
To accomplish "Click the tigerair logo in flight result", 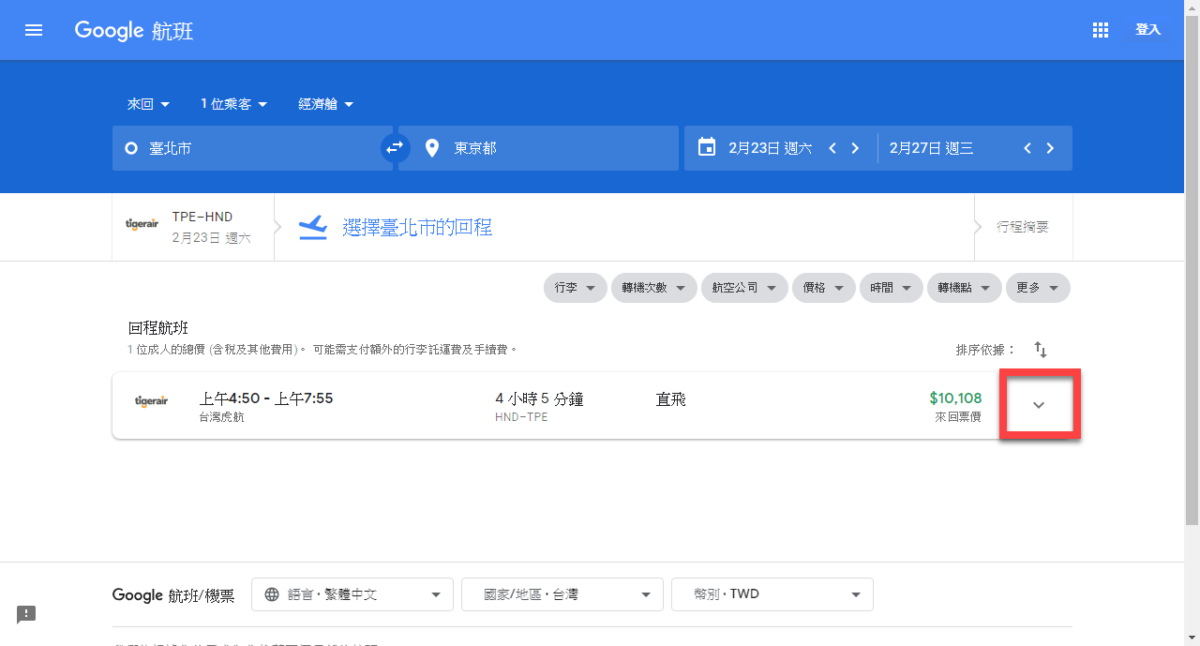I will (x=152, y=401).
